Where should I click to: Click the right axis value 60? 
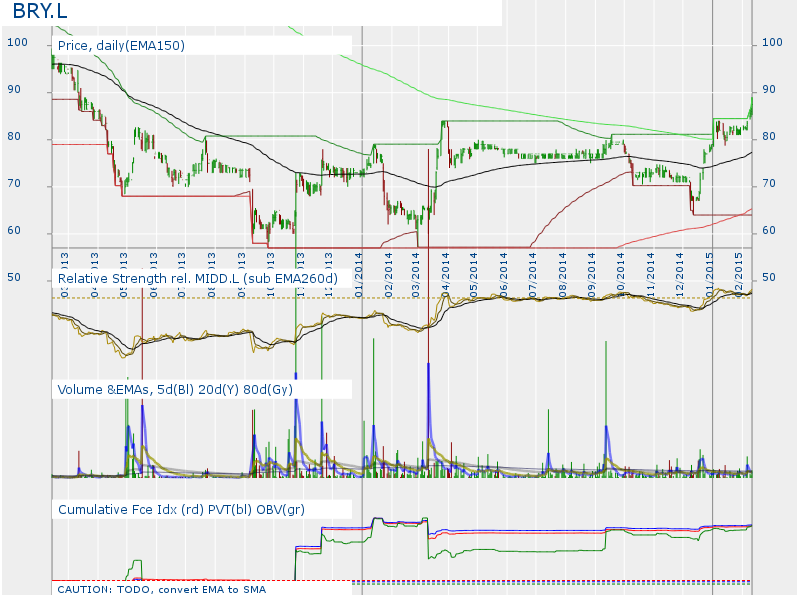769,230
